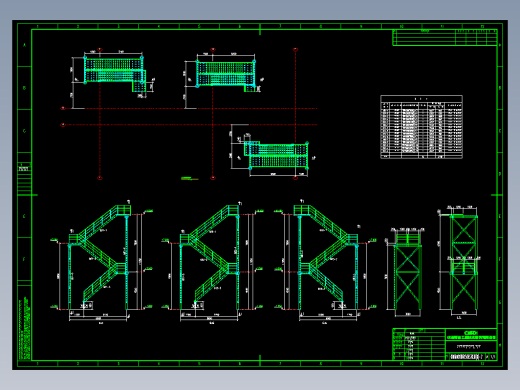Click the drawing number field in title block
Screen dimensions: 520x390
pyautogui.click(x=465, y=357)
